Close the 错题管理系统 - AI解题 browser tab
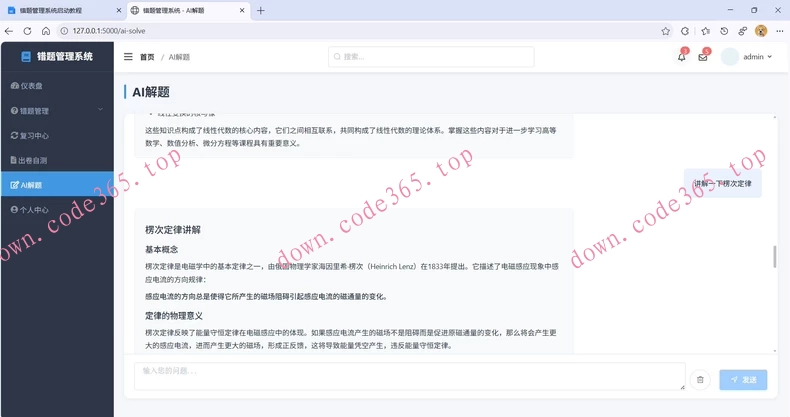 coord(242,11)
